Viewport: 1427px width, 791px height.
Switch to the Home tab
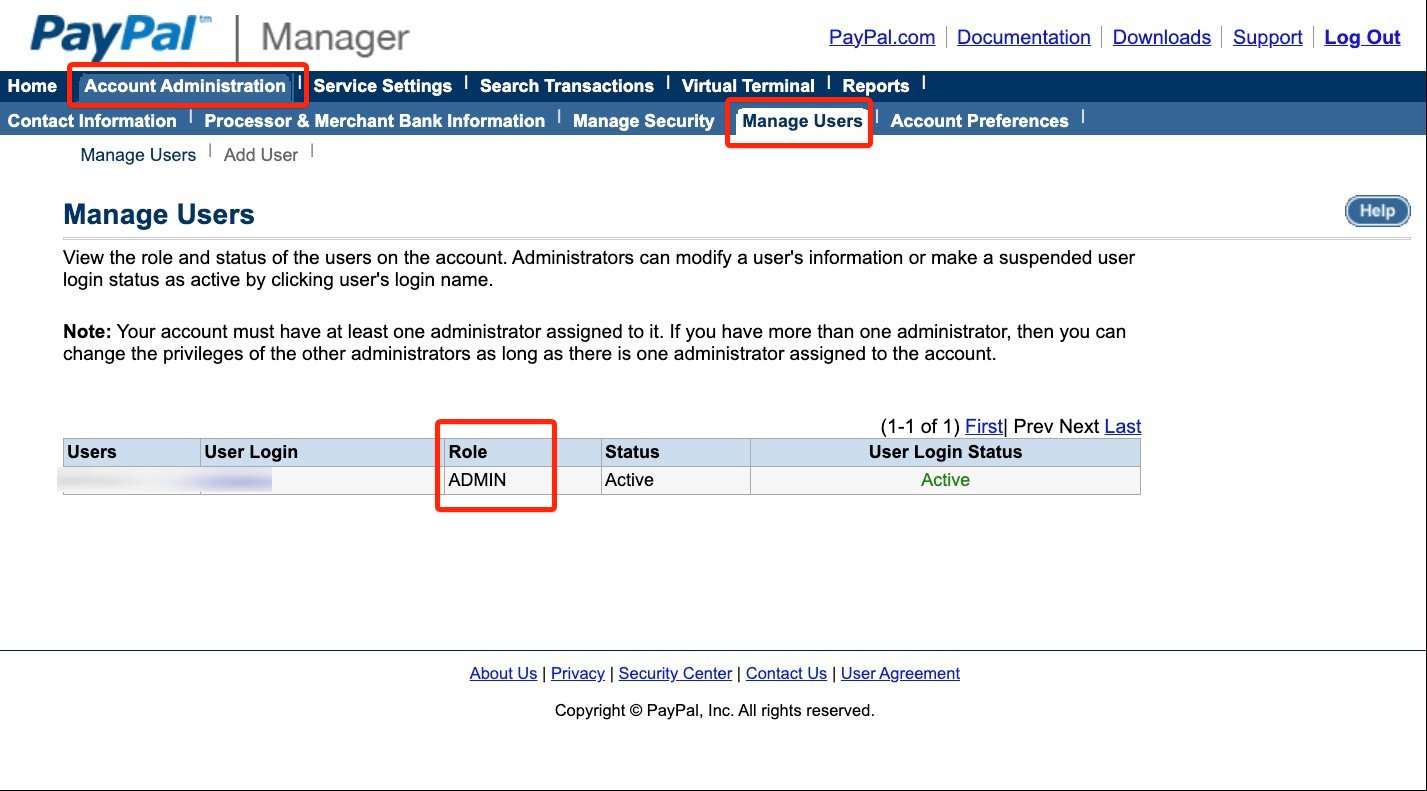(32, 86)
